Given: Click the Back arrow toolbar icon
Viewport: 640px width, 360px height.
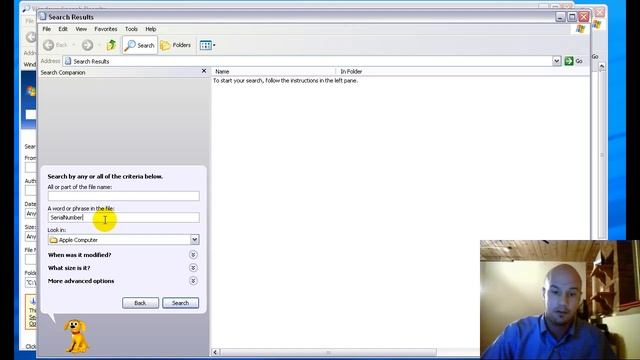Looking at the screenshot, I should tap(49, 45).
